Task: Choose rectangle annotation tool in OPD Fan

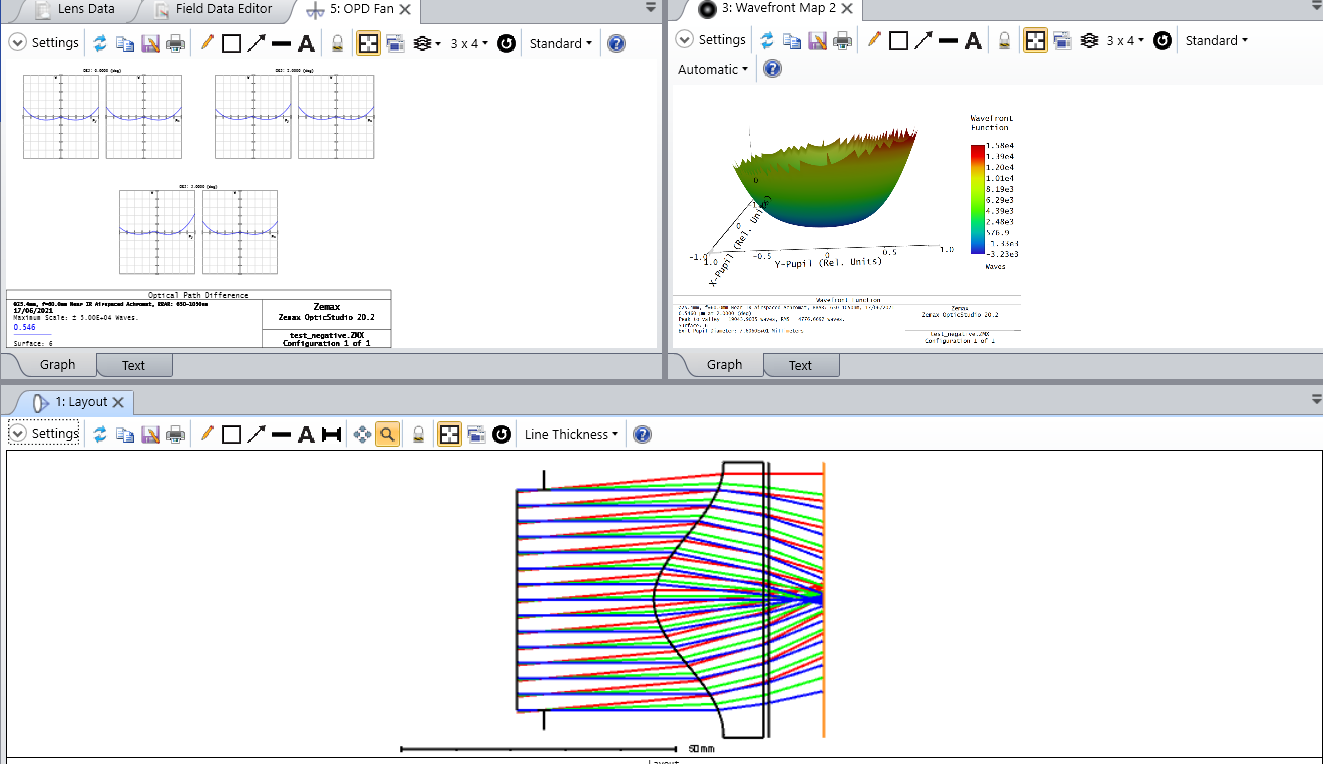Action: [x=231, y=43]
